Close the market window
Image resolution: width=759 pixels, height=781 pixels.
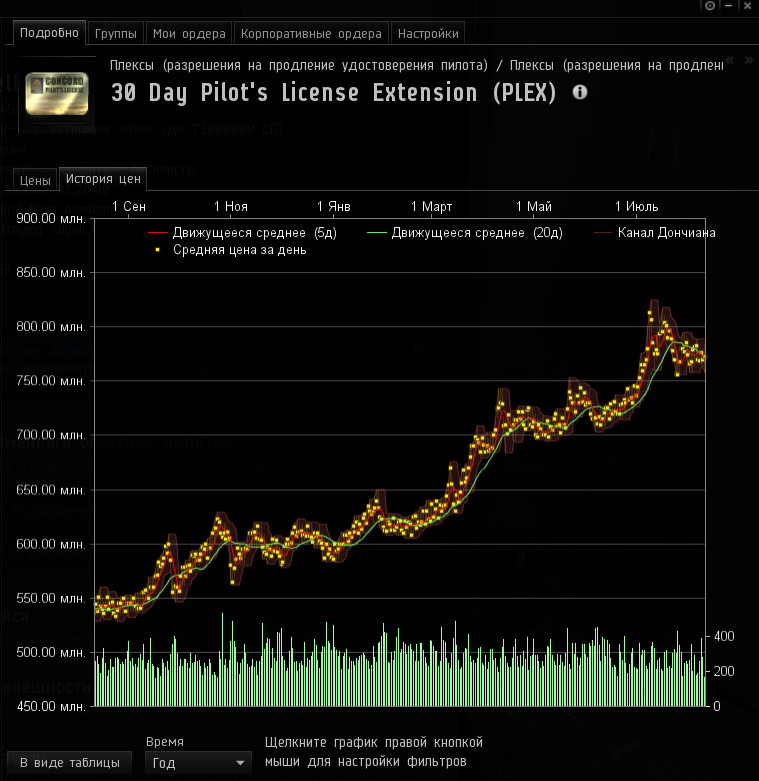coord(747,6)
